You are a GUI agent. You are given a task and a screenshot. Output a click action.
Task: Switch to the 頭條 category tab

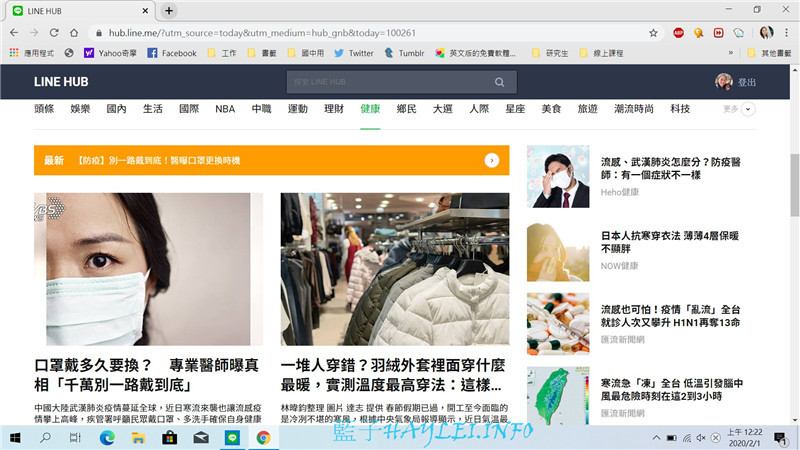(x=44, y=109)
